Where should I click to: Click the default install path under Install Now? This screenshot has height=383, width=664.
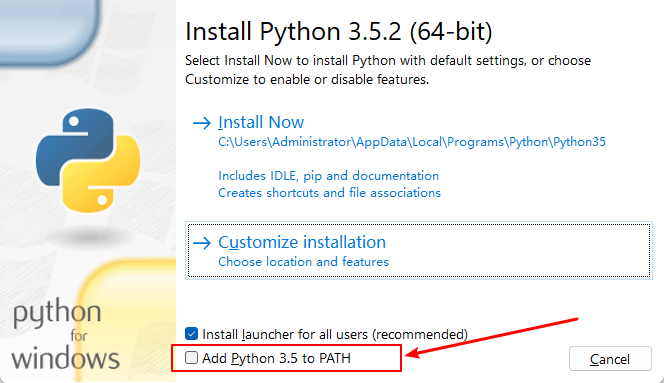pos(412,142)
